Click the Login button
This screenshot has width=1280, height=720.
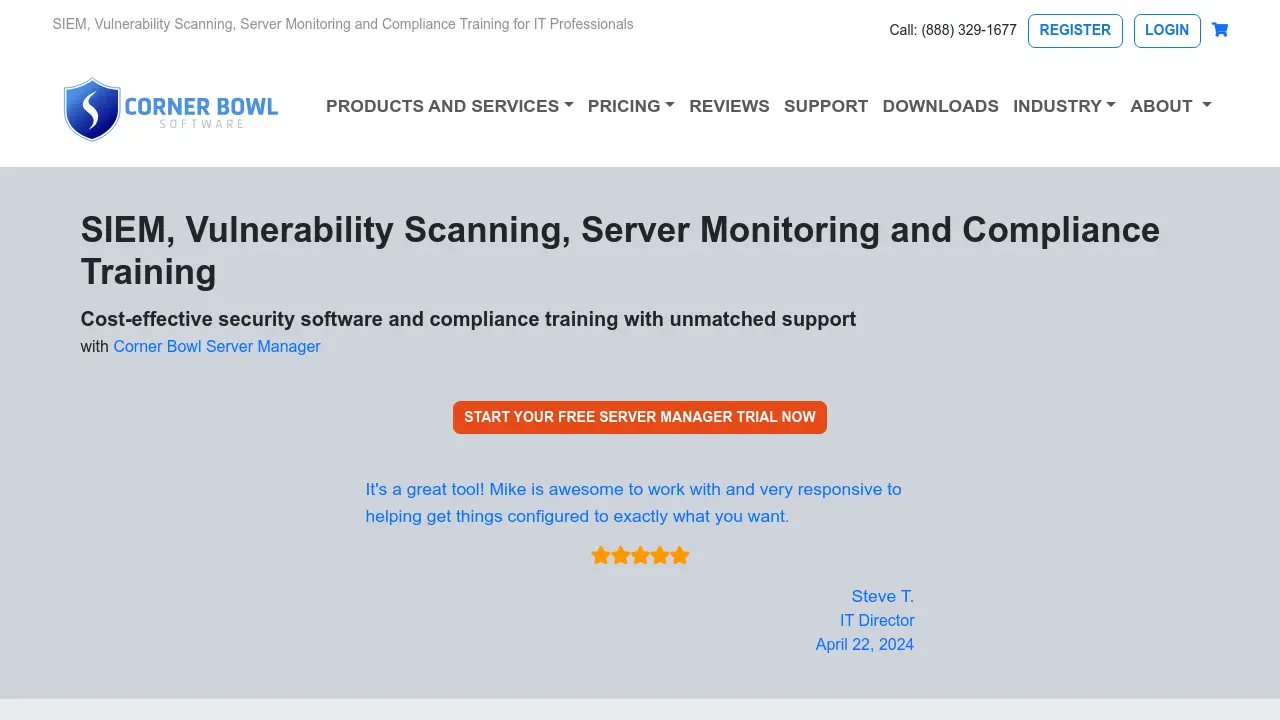[x=1167, y=30]
